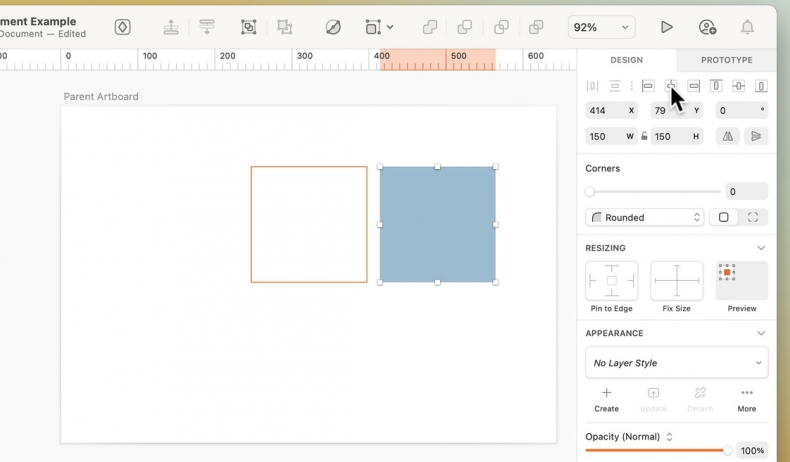Screen dimensions: 790x462
Task: Click Distribute Horizontally icon
Action: [x=592, y=86]
